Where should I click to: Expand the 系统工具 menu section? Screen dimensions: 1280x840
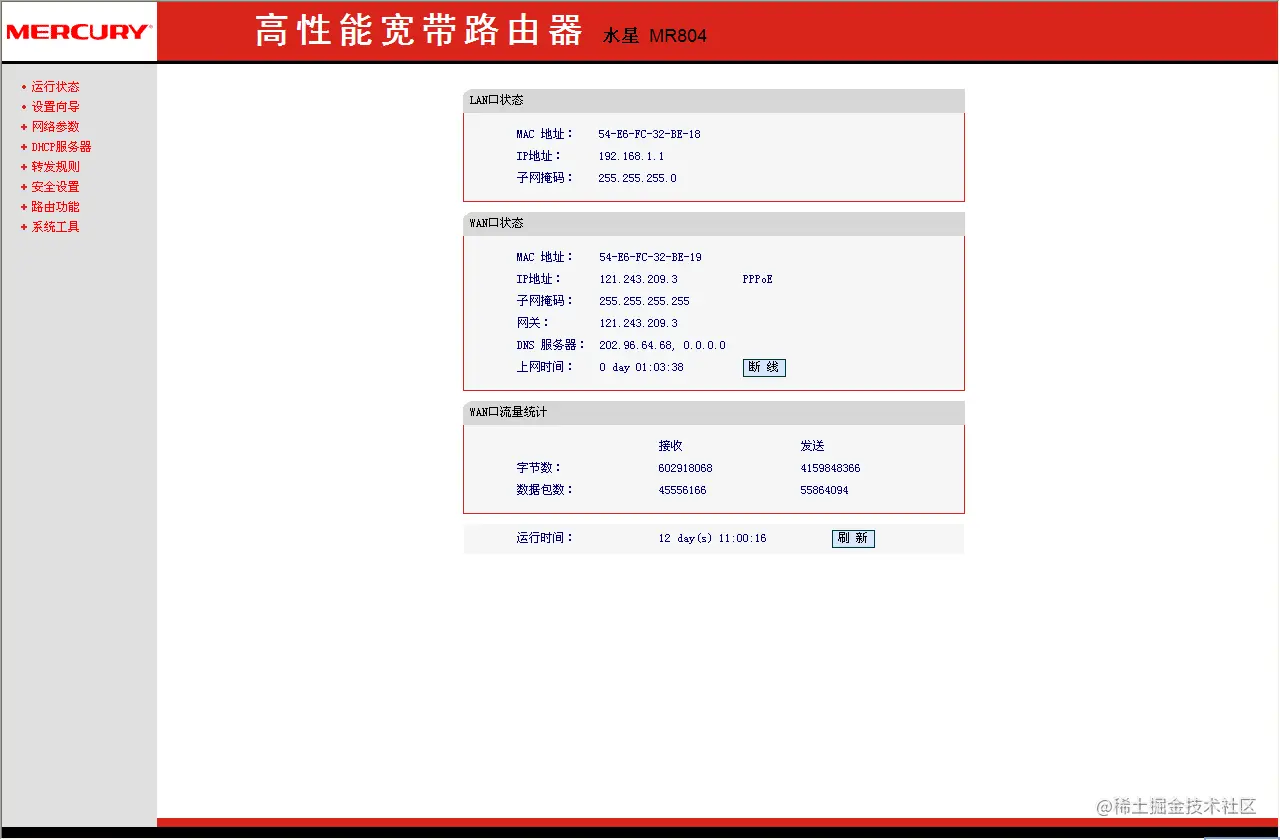pos(53,226)
